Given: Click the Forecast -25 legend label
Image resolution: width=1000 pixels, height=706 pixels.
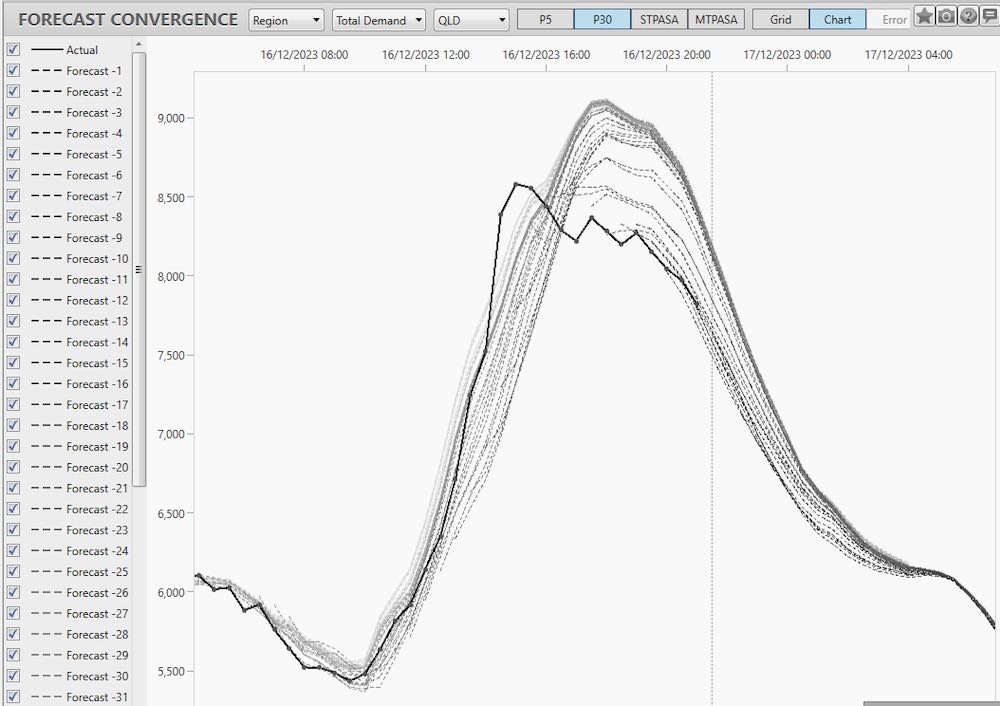Looking at the screenshot, I should pyautogui.click(x=97, y=571).
